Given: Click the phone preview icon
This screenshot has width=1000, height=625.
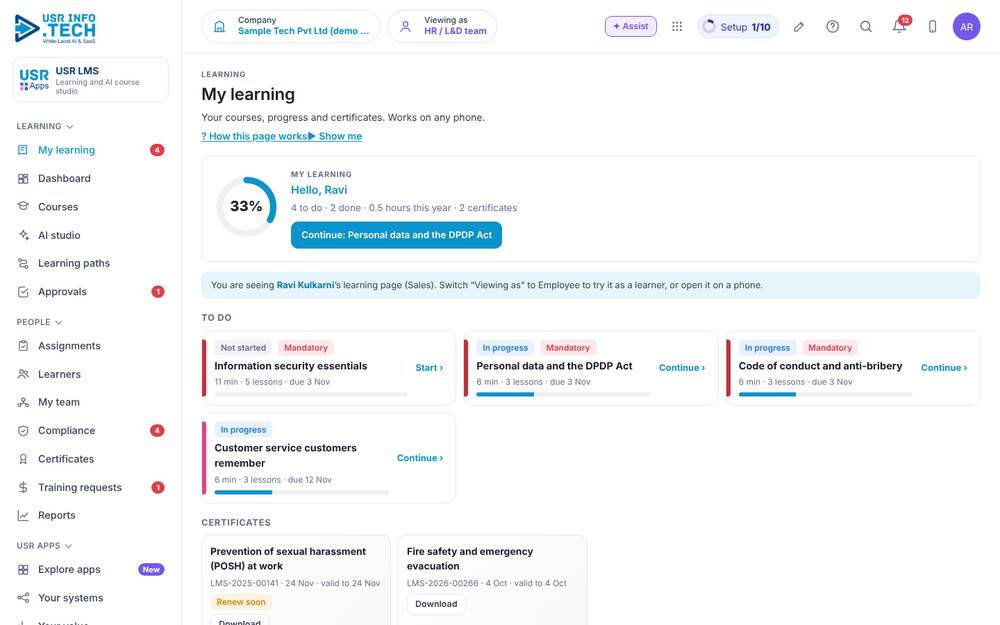Looking at the screenshot, I should coord(932,26).
